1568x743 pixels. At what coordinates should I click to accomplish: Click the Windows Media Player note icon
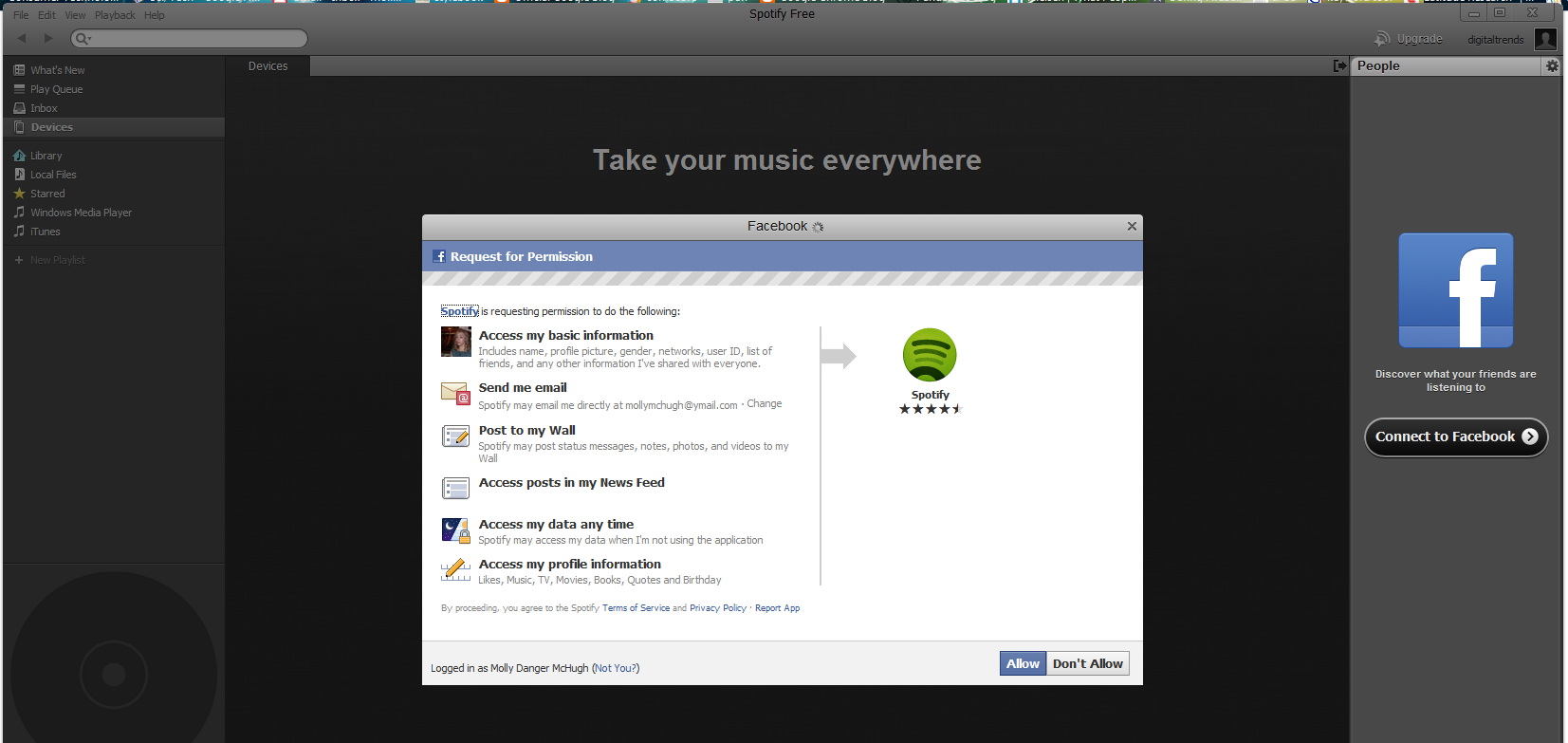point(19,213)
